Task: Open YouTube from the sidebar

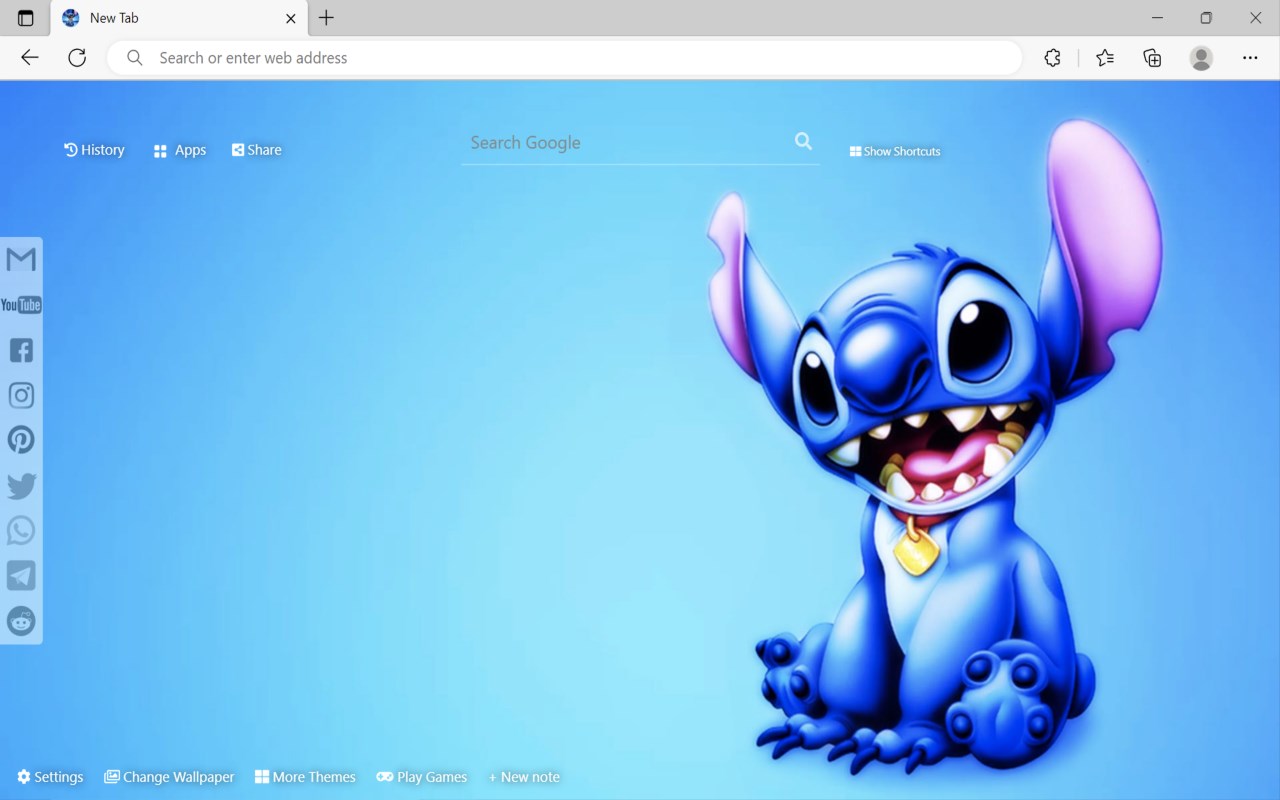Action: [21, 305]
